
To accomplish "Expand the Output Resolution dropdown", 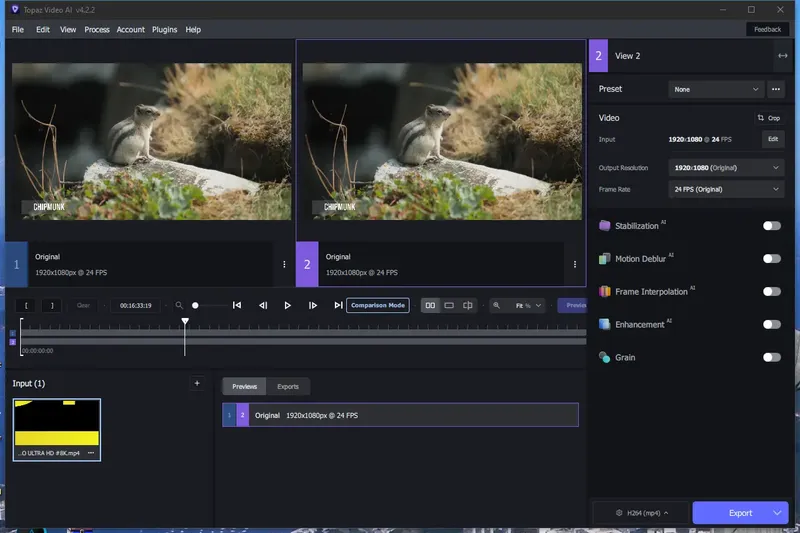I will [726, 168].
